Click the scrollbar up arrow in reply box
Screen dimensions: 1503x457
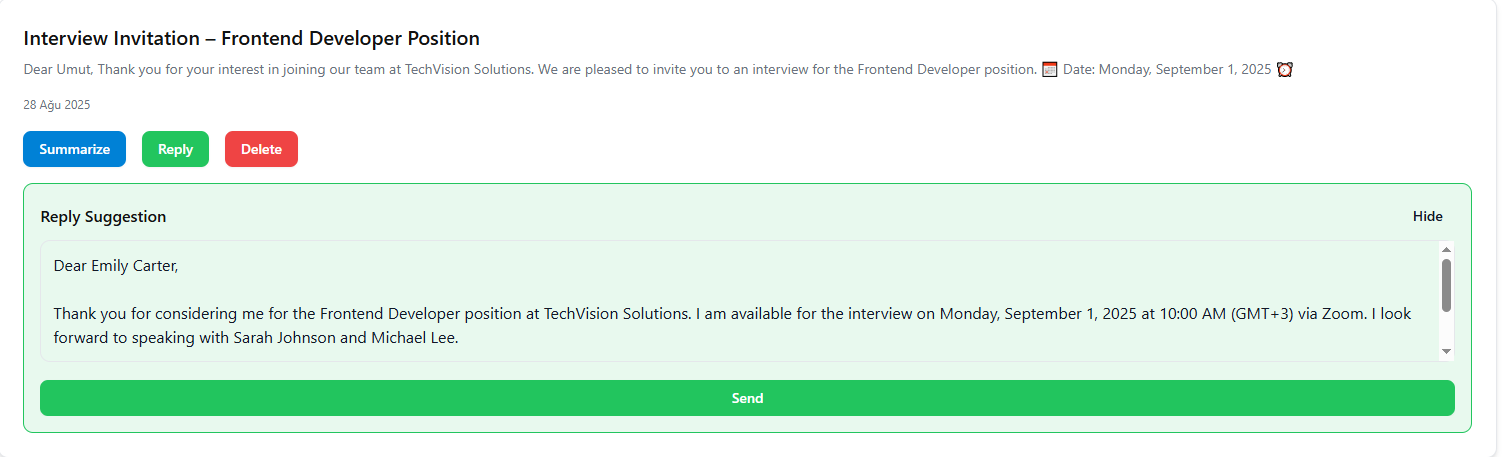1446,249
